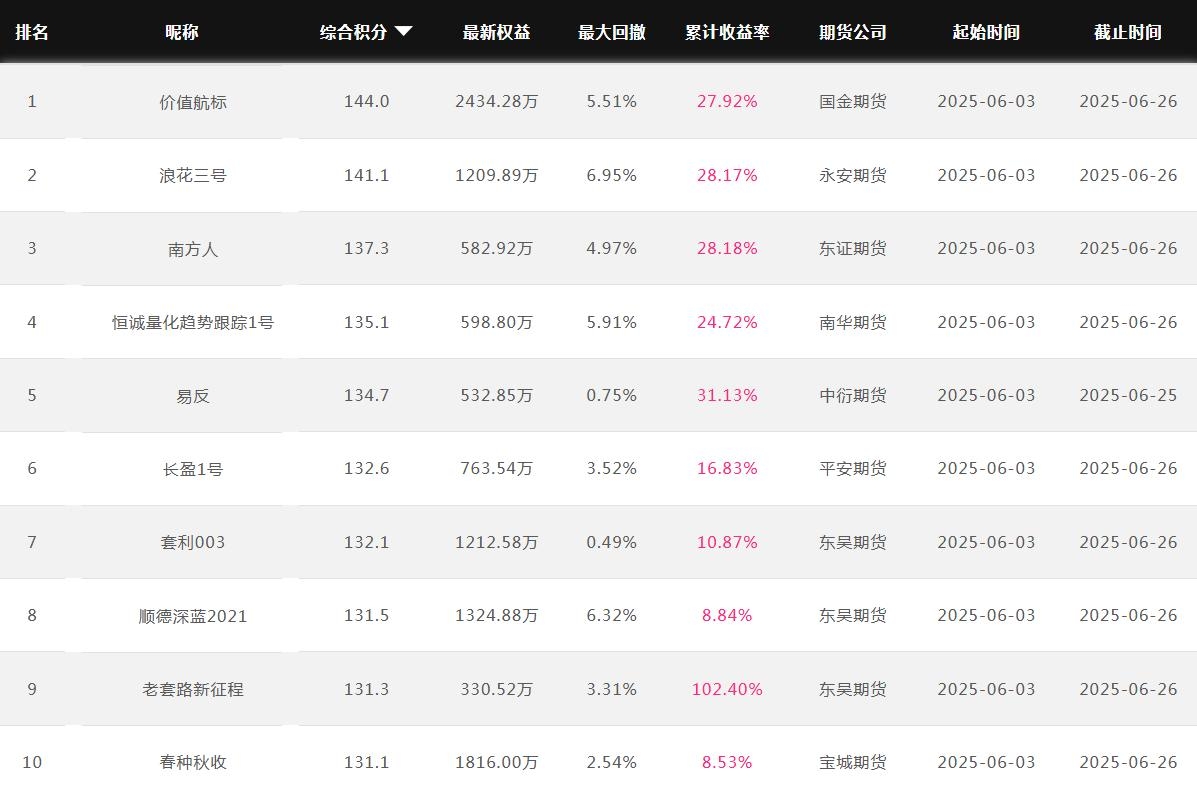Select nickname 恒诚量化趋势跟踪1号

tap(193, 322)
